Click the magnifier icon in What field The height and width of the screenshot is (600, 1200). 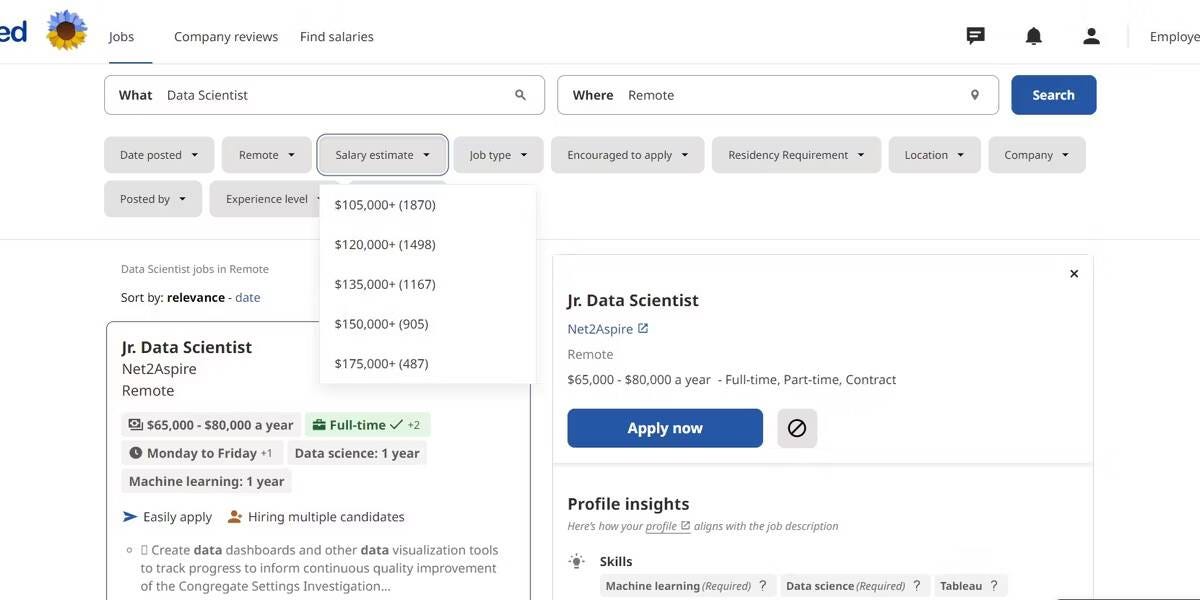(520, 95)
